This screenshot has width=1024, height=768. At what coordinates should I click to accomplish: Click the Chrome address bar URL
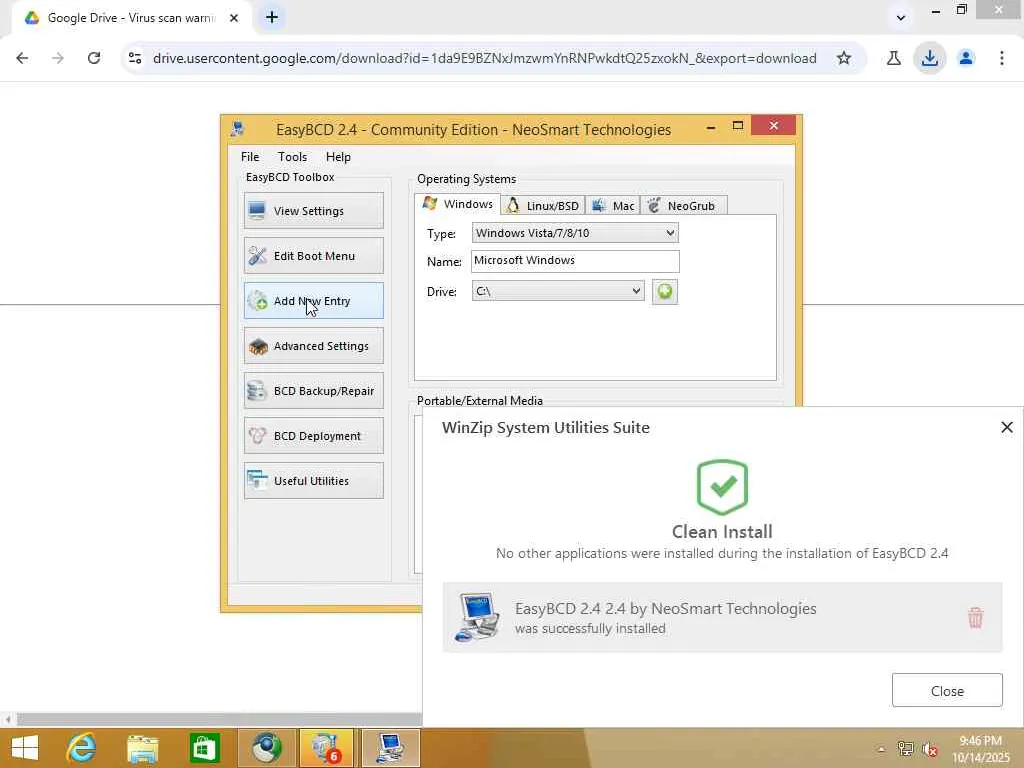point(484,58)
